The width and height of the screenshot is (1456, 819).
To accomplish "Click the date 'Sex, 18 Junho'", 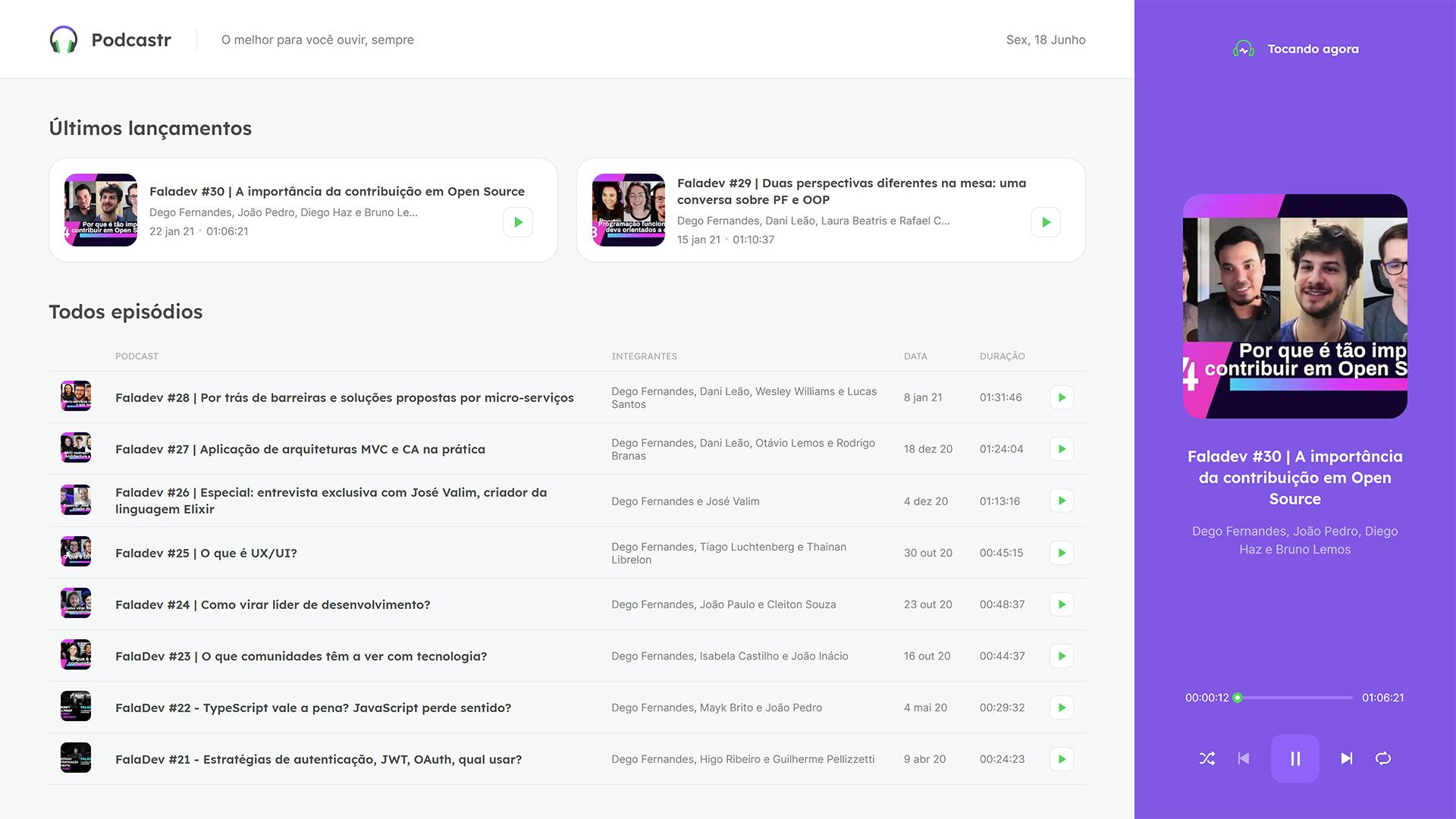I will coord(1046,39).
